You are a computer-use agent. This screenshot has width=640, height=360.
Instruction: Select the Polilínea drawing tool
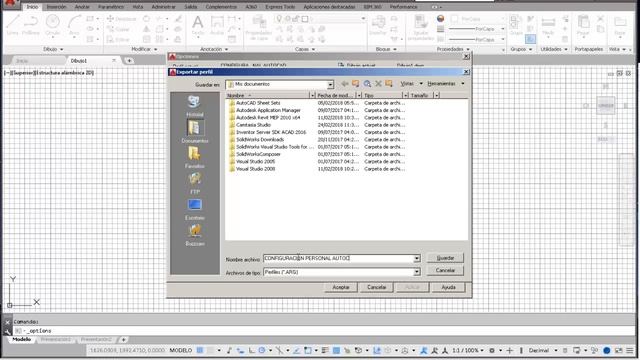31,25
